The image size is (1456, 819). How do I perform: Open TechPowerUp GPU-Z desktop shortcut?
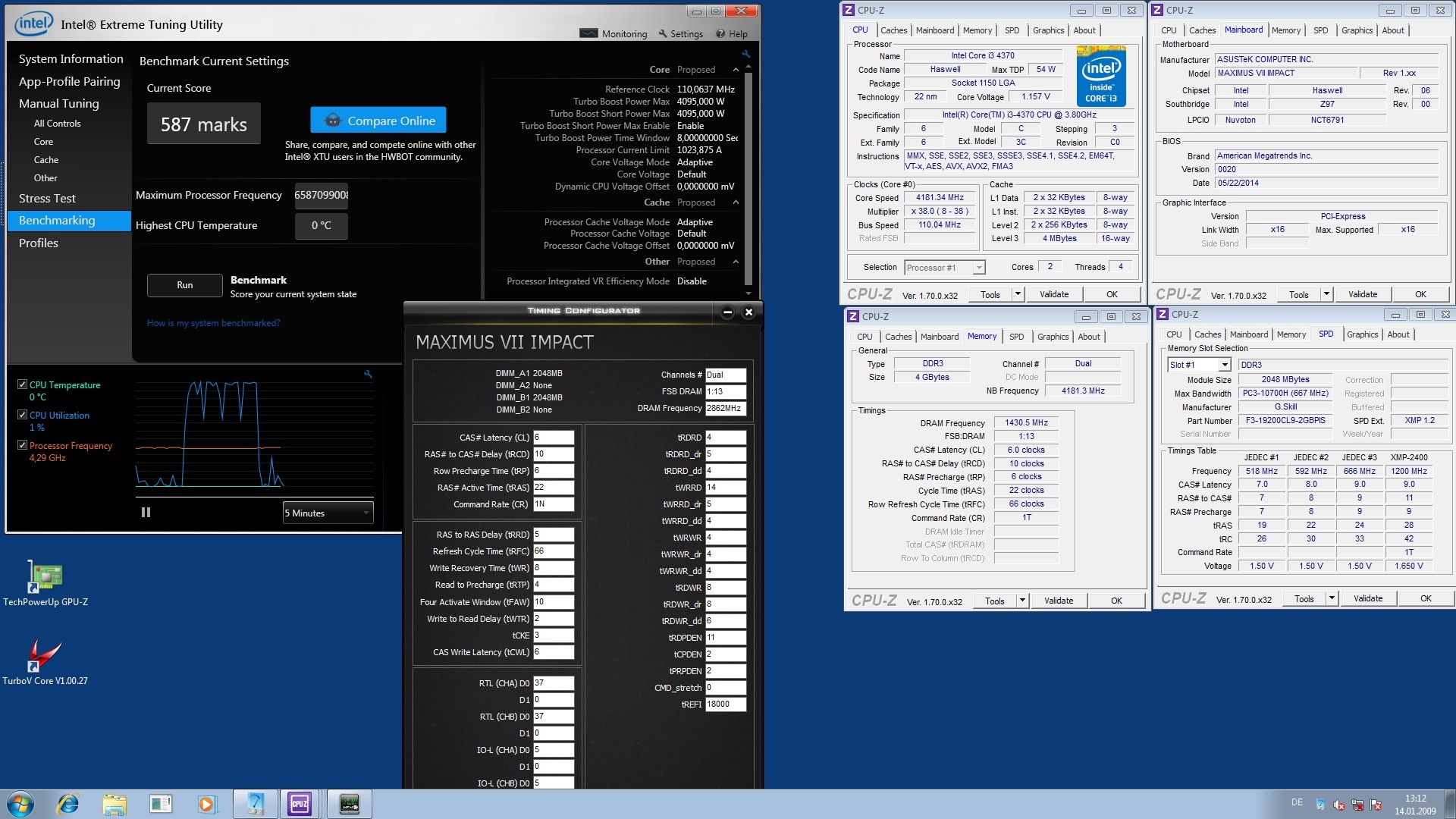[x=45, y=584]
